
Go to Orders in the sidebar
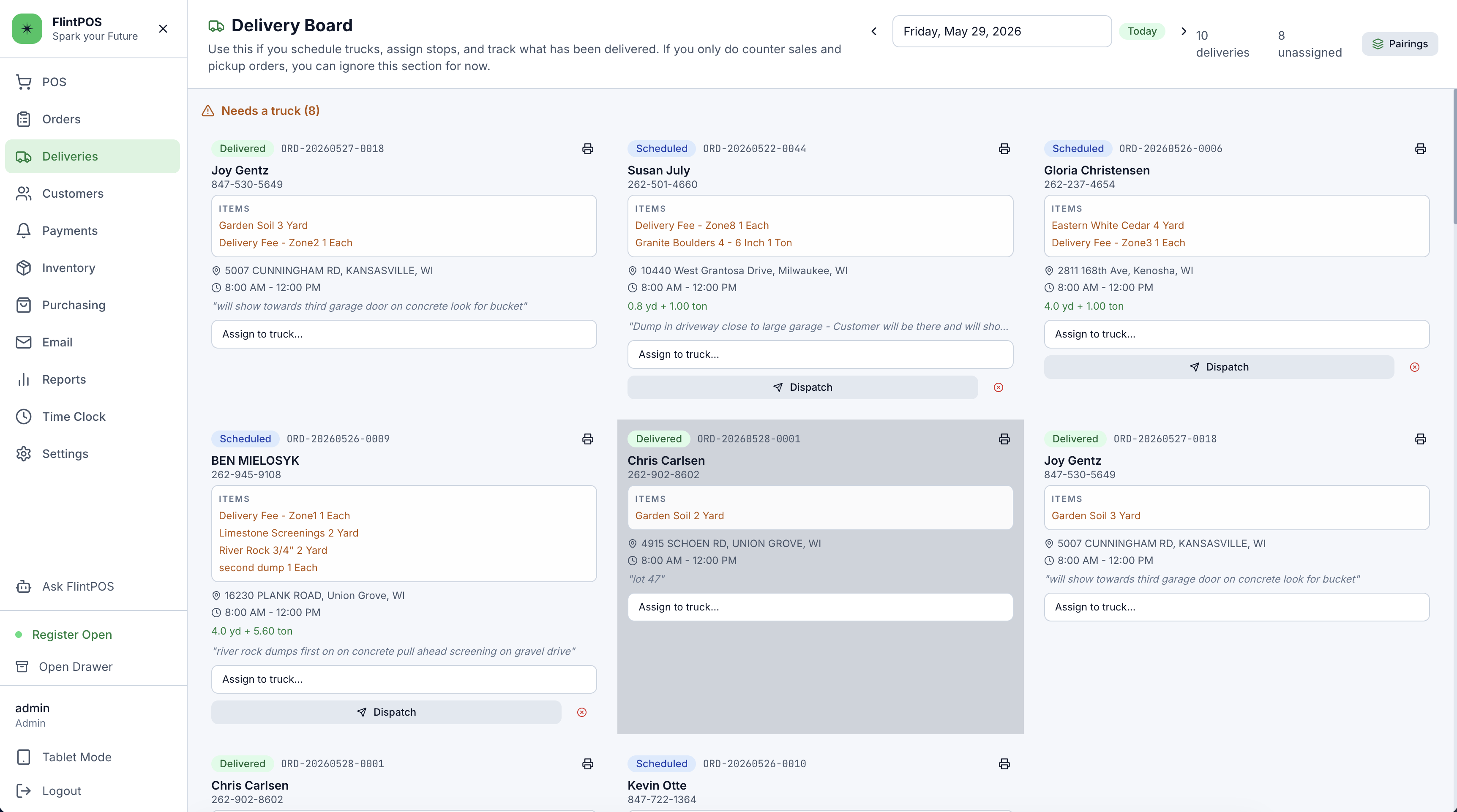pos(92,119)
